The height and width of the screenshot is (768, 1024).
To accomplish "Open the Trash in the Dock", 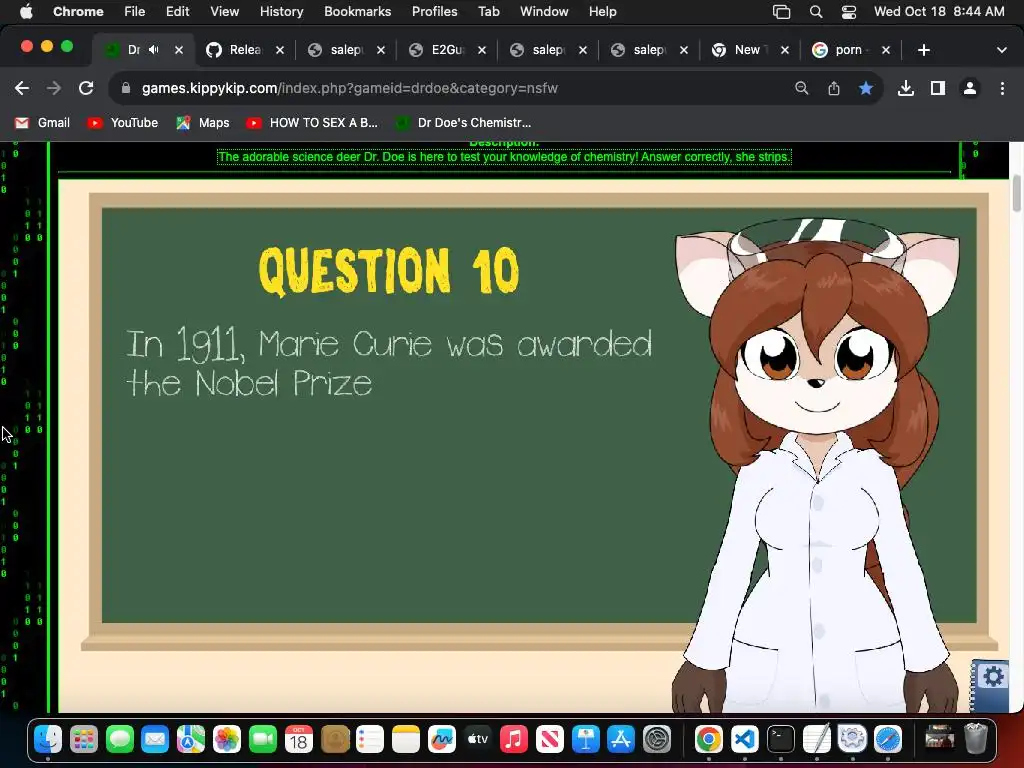I will pyautogui.click(x=976, y=739).
